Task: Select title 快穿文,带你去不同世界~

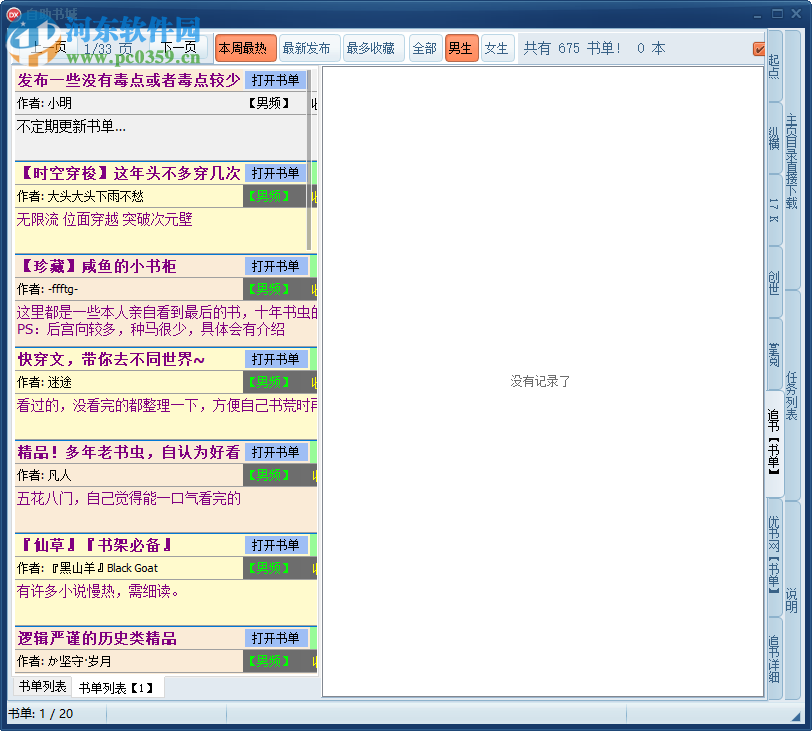Action: [x=111, y=359]
